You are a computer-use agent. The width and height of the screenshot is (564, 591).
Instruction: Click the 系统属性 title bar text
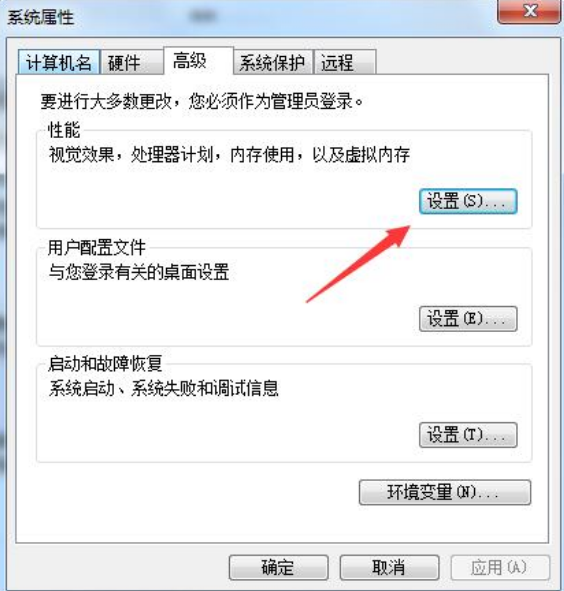pyautogui.click(x=41, y=17)
